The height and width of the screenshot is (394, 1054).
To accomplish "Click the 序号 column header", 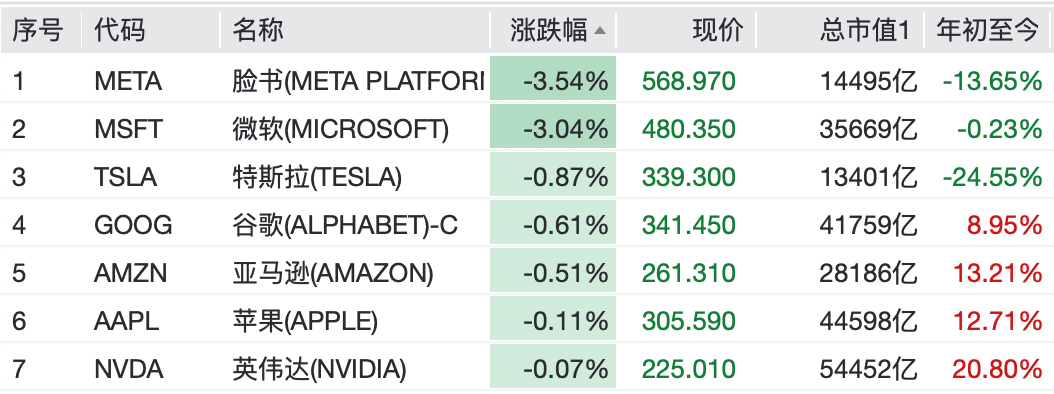I will tap(38, 30).
